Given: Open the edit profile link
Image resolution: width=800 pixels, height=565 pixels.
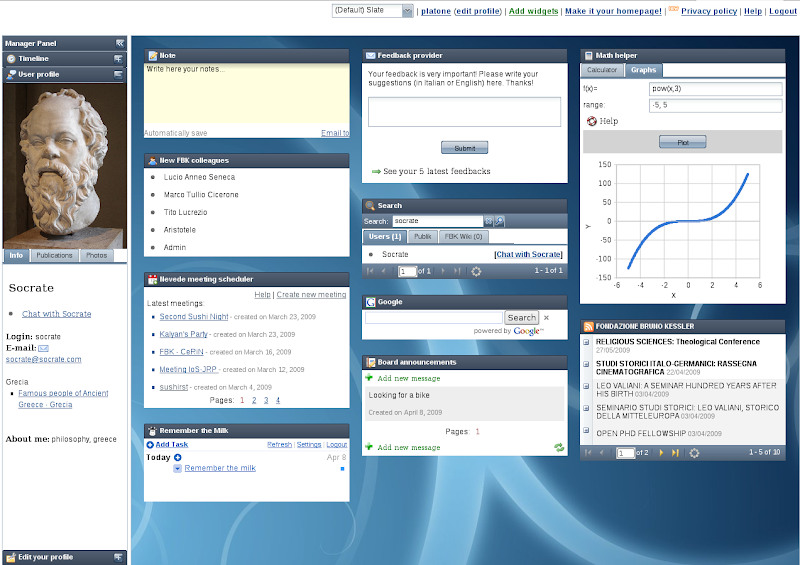Looking at the screenshot, I should click(478, 11).
